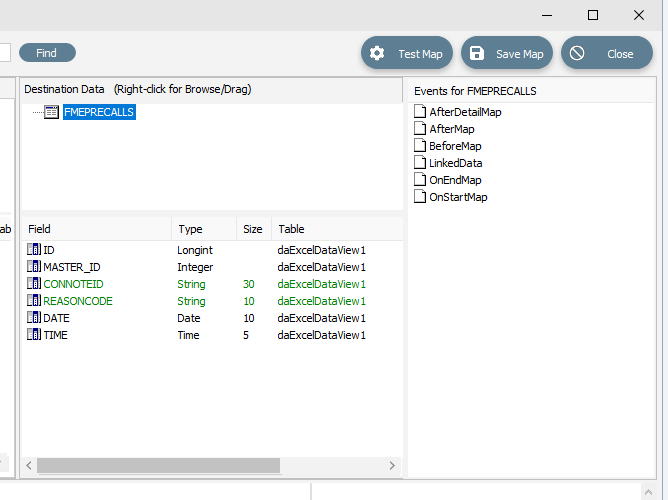The width and height of the screenshot is (668, 500).
Task: Click size value 5 for TIME
Action: 246,335
